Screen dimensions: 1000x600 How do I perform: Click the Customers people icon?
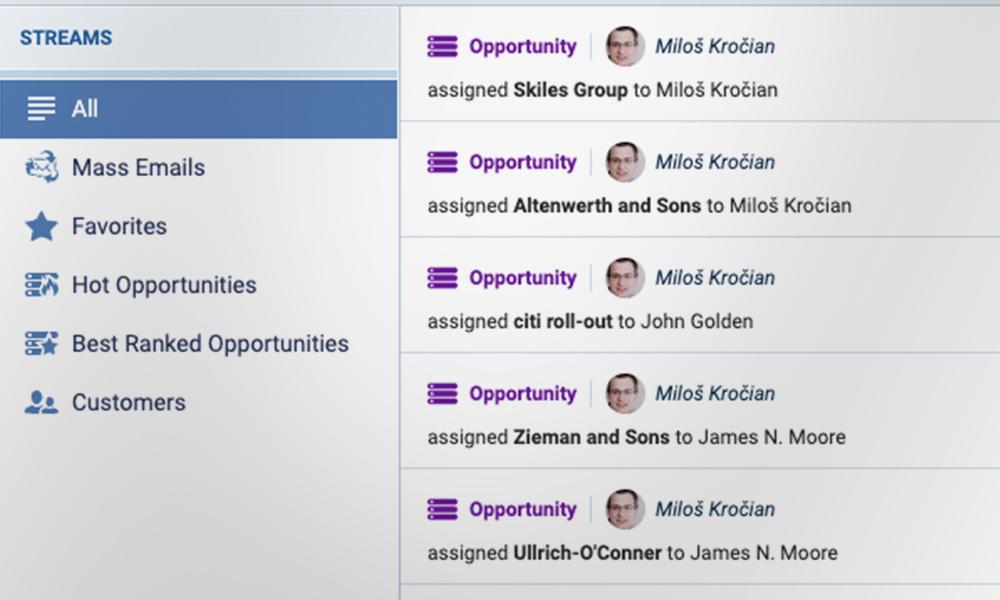[41, 403]
